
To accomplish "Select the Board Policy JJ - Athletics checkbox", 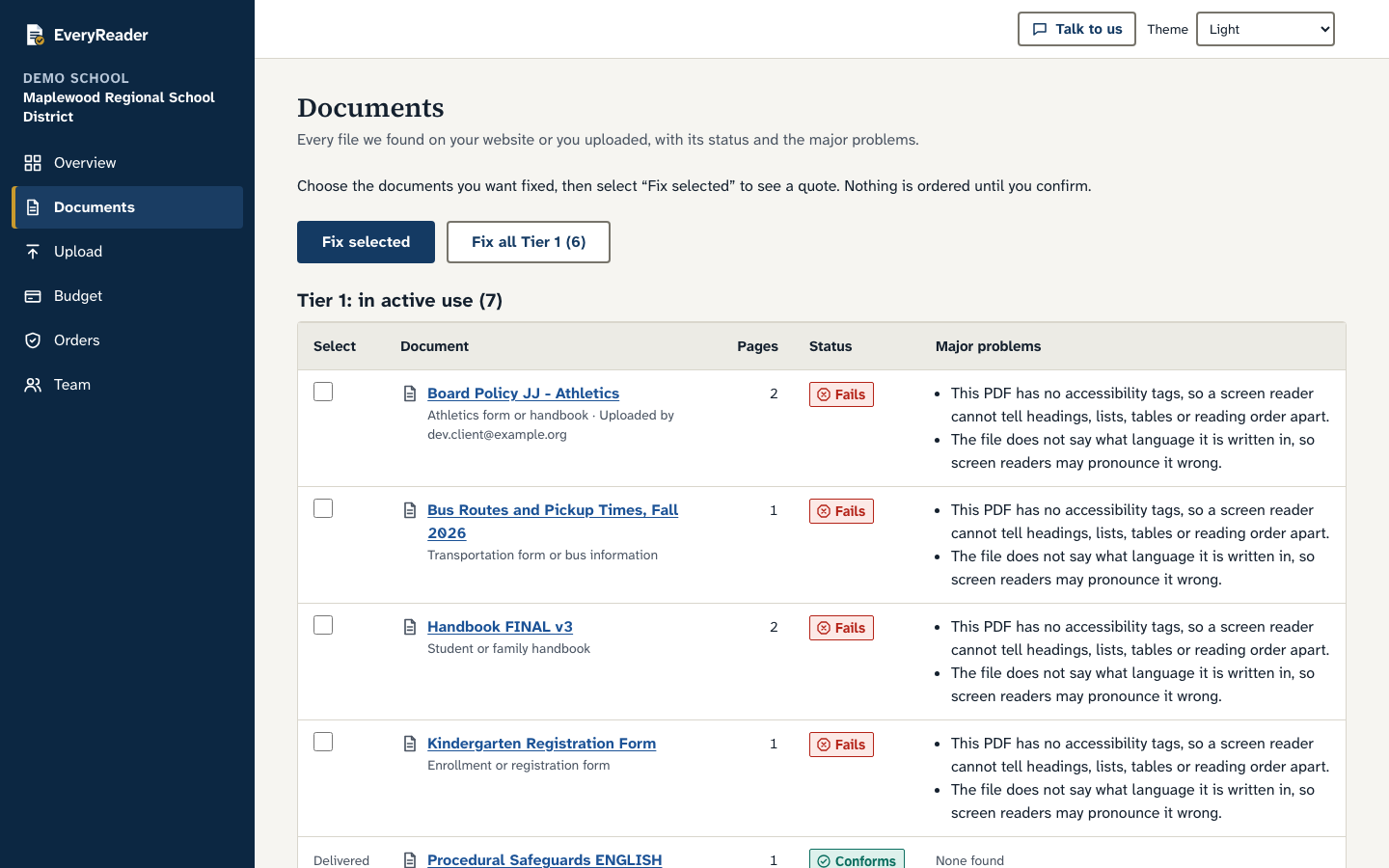I will pos(323,392).
